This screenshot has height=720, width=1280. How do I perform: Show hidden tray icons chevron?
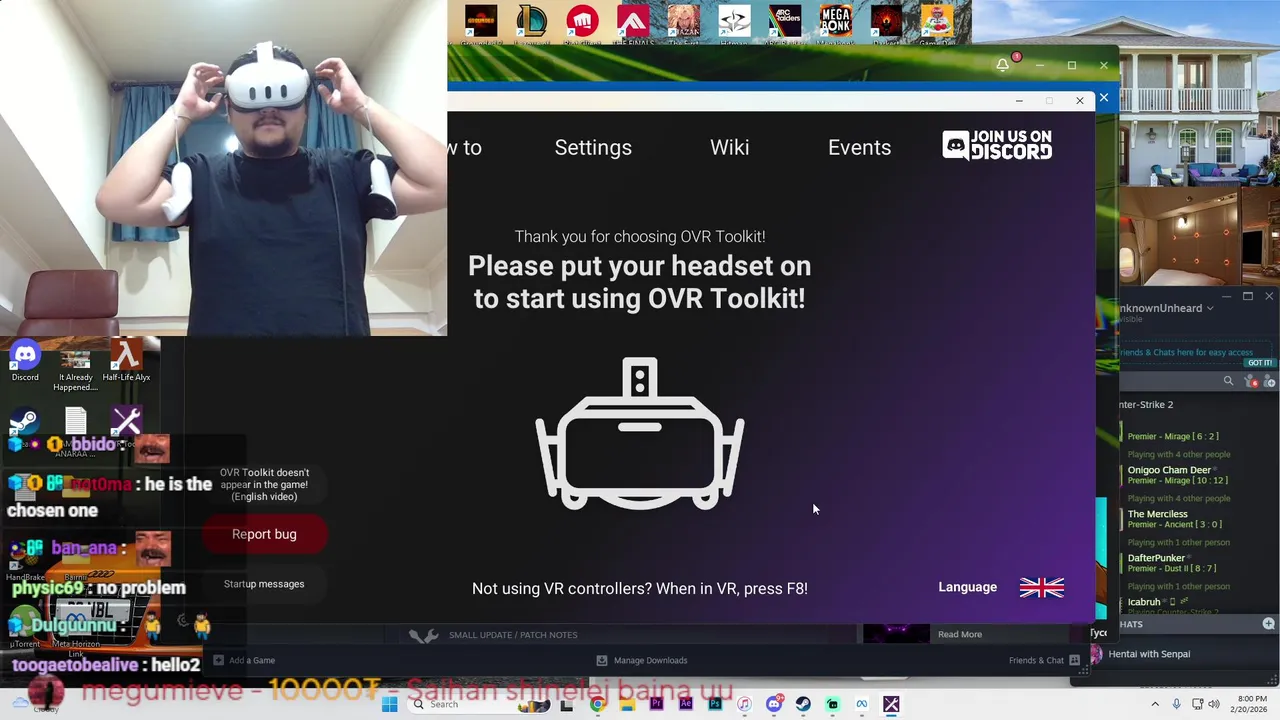tap(1155, 704)
